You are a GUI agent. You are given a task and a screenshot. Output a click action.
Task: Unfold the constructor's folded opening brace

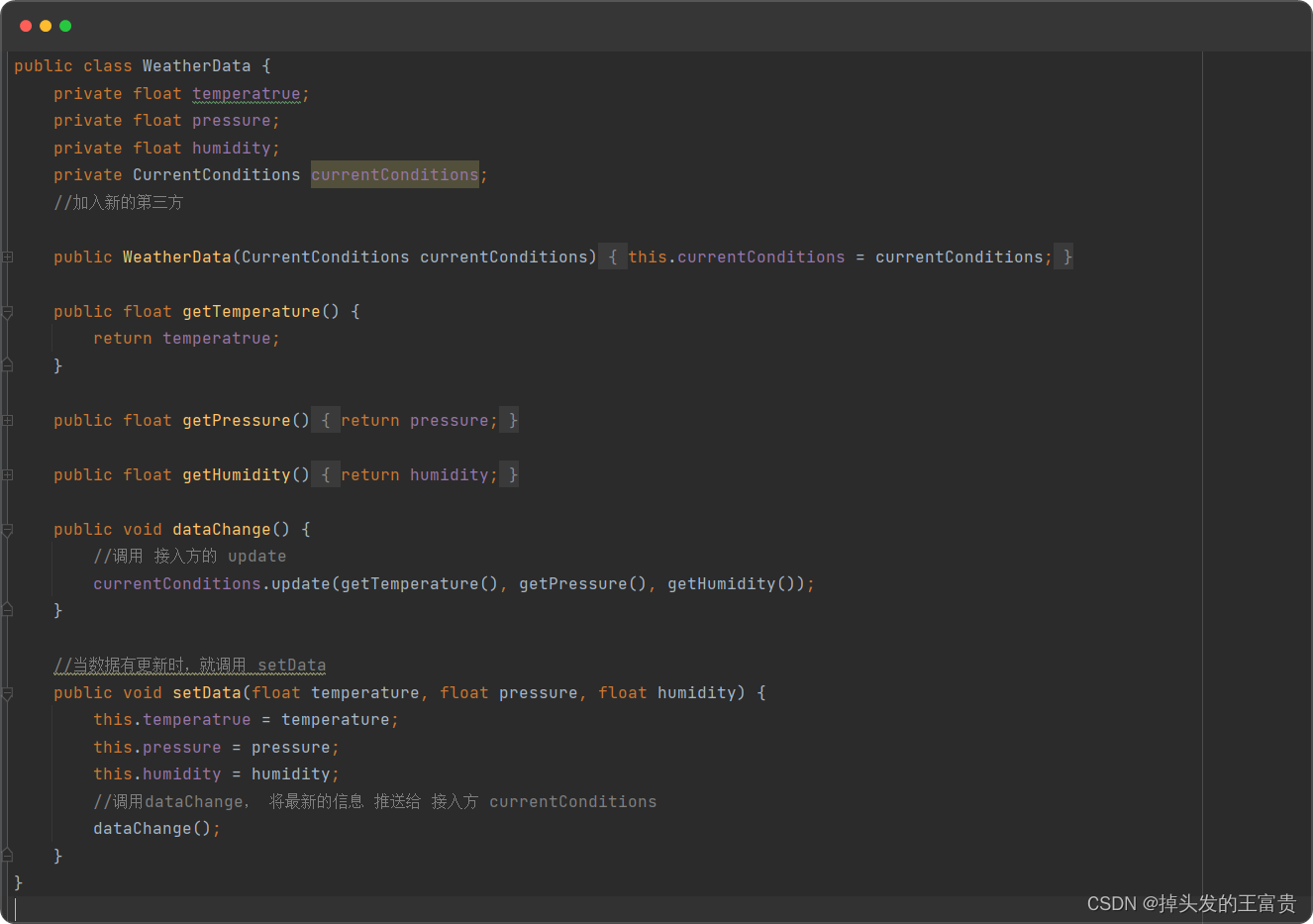click(x=613, y=257)
